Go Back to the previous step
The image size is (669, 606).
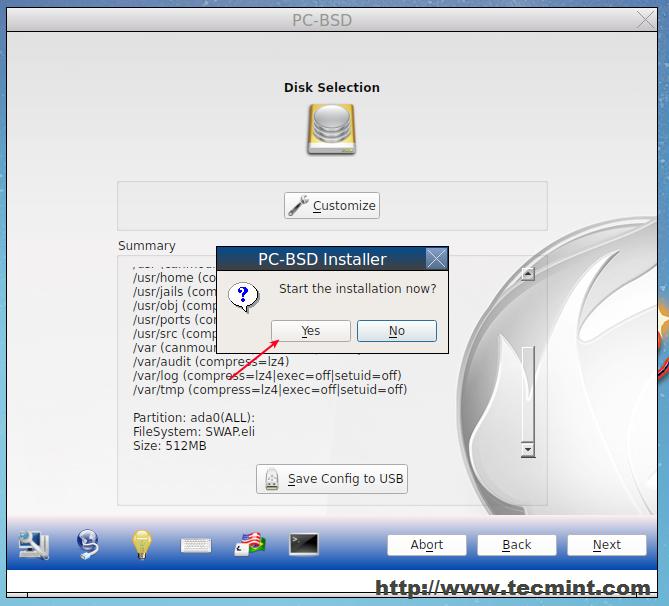pos(517,545)
